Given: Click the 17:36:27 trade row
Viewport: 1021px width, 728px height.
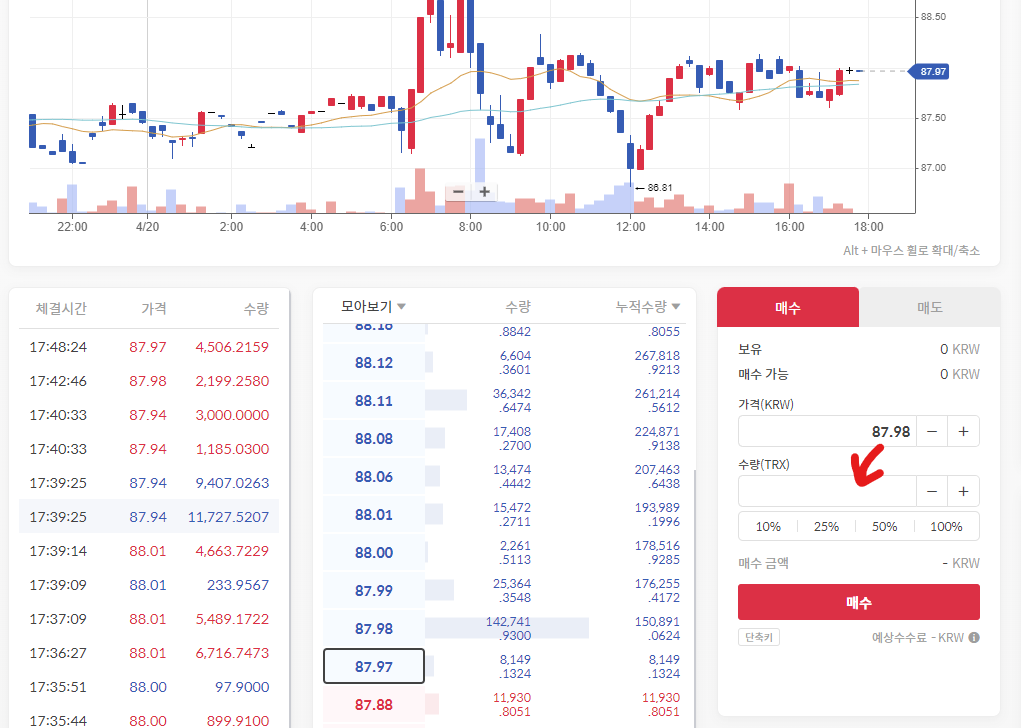Looking at the screenshot, I should (149, 652).
